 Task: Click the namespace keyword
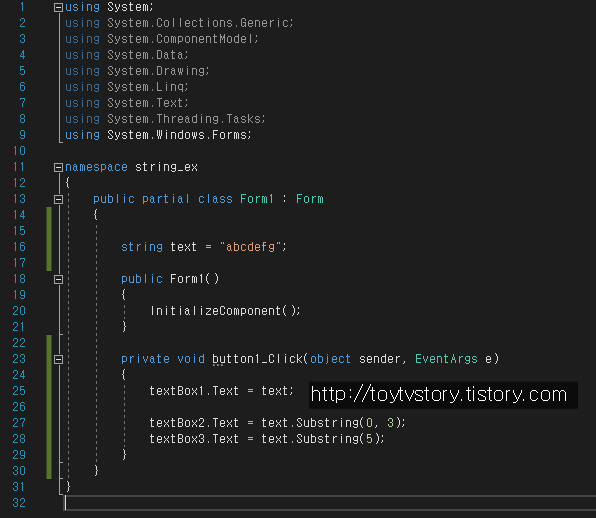(x=96, y=167)
